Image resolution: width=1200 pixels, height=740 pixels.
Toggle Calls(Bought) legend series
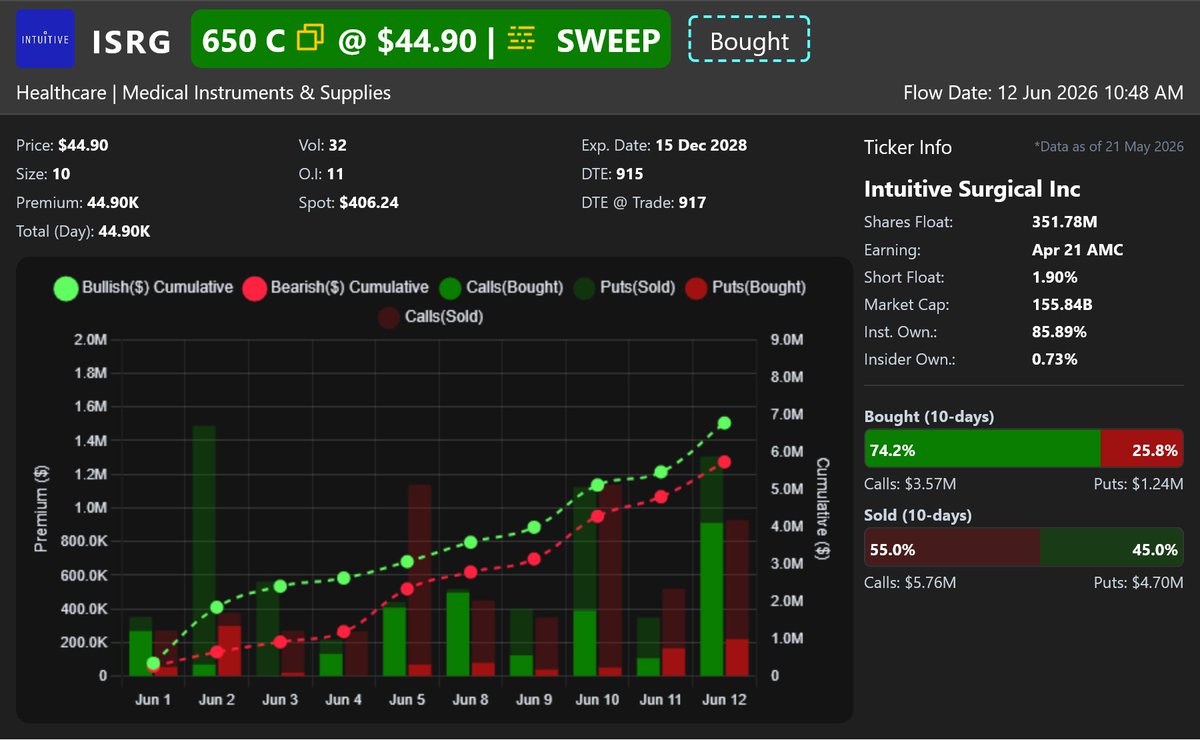(x=501, y=288)
